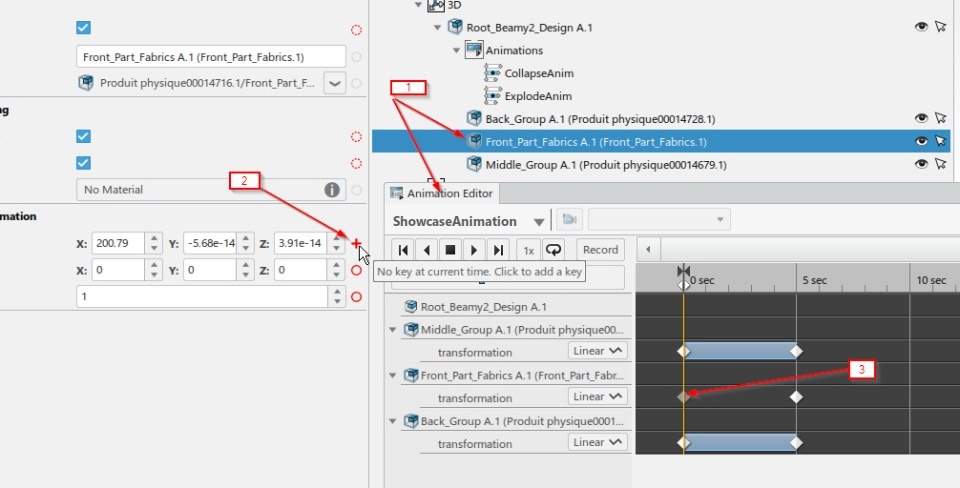Select highlighted Front_Part_Fabrics A.1 tree row
The height and width of the screenshot is (488, 960).
[x=661, y=141]
